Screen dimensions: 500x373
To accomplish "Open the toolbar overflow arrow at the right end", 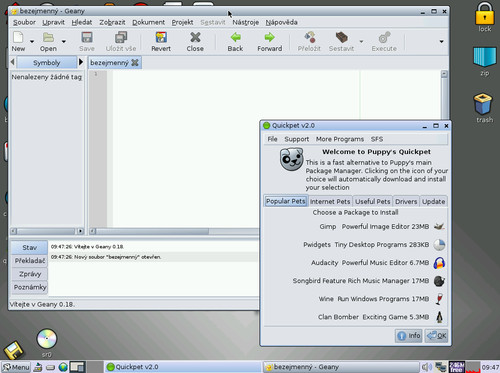I will click(x=441, y=42).
